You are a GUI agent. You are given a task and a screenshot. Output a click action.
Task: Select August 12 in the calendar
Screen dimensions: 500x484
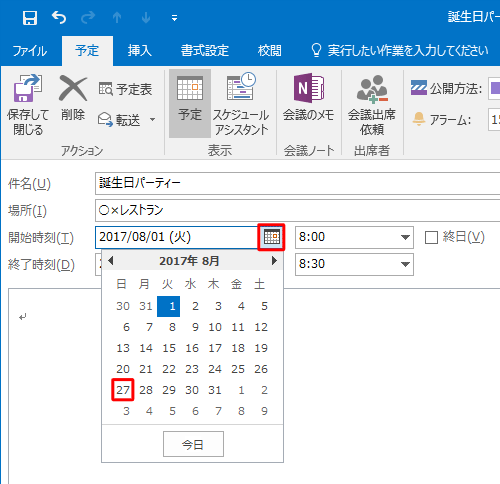(x=261, y=327)
